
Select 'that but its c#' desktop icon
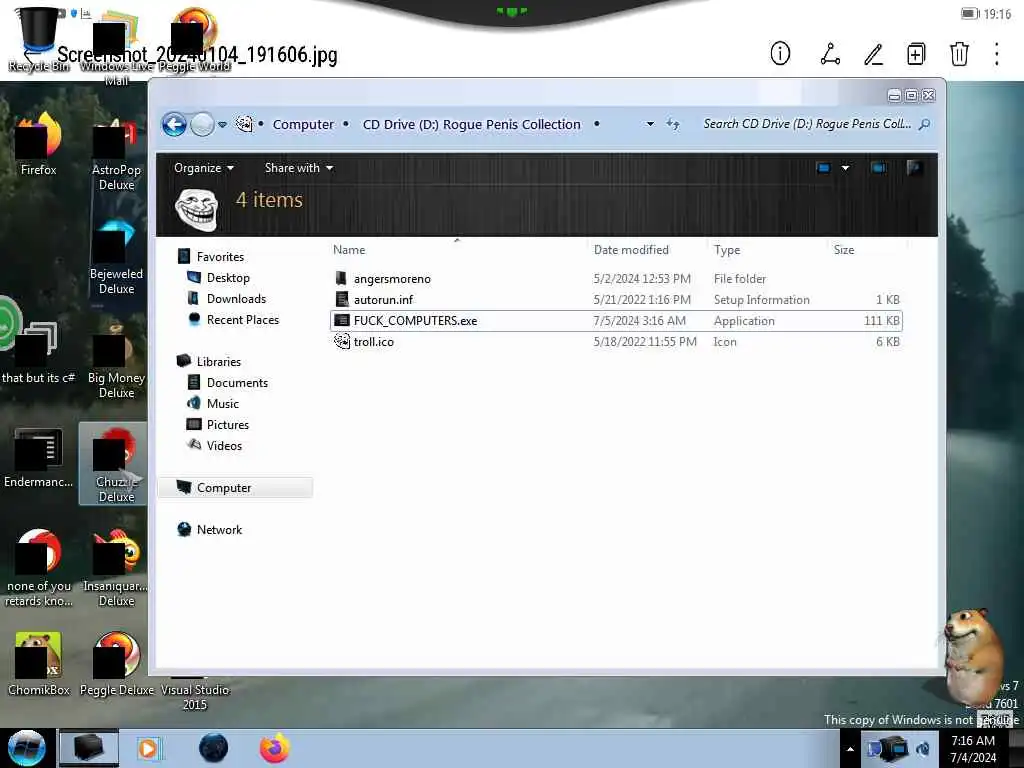tap(38, 353)
